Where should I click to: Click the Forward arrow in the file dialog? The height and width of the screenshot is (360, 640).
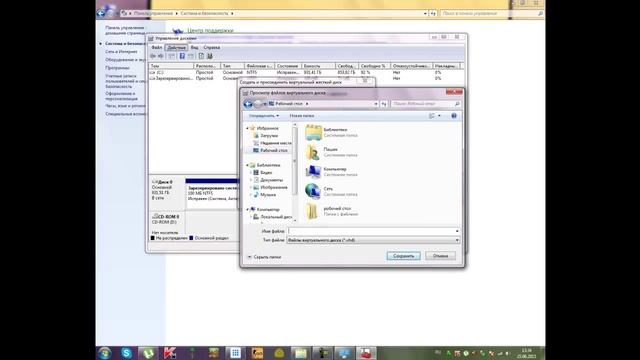(258, 104)
